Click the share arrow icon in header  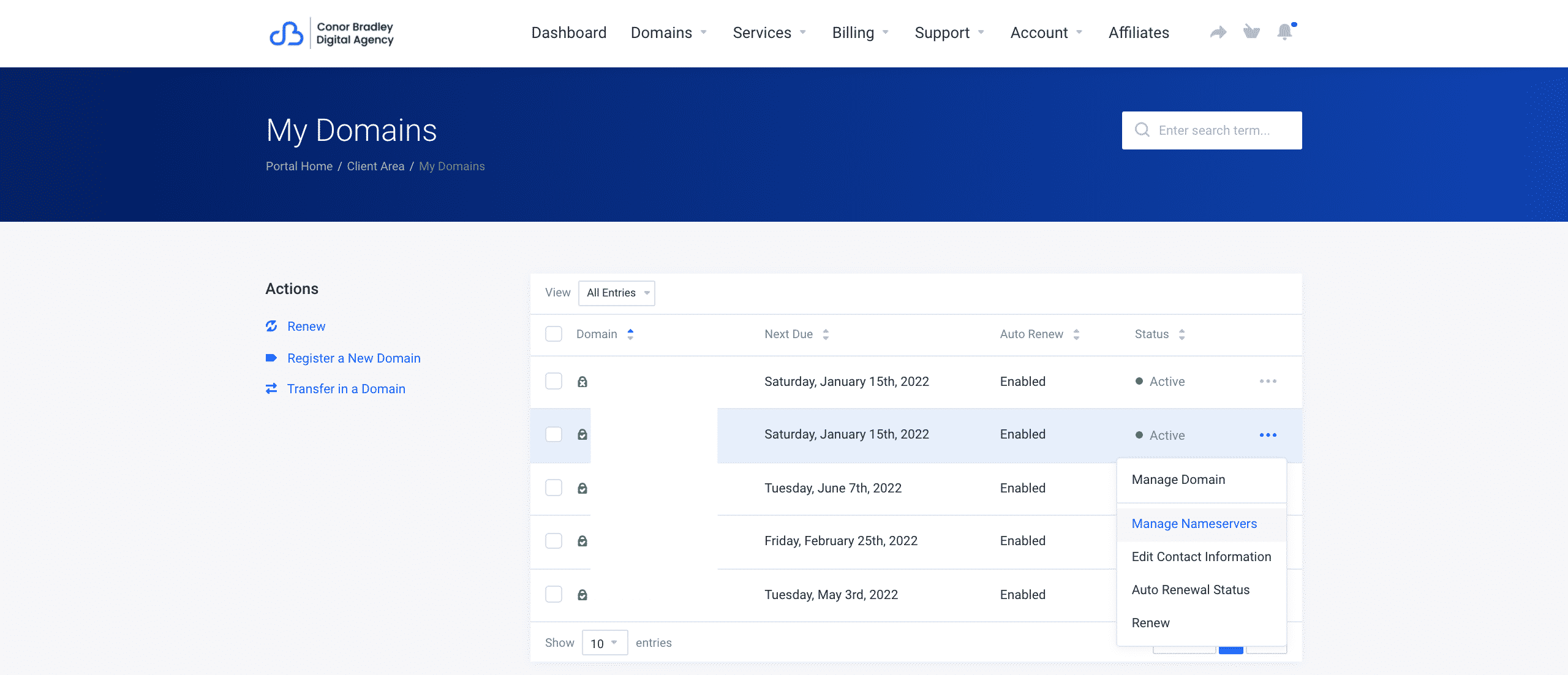pyautogui.click(x=1218, y=32)
